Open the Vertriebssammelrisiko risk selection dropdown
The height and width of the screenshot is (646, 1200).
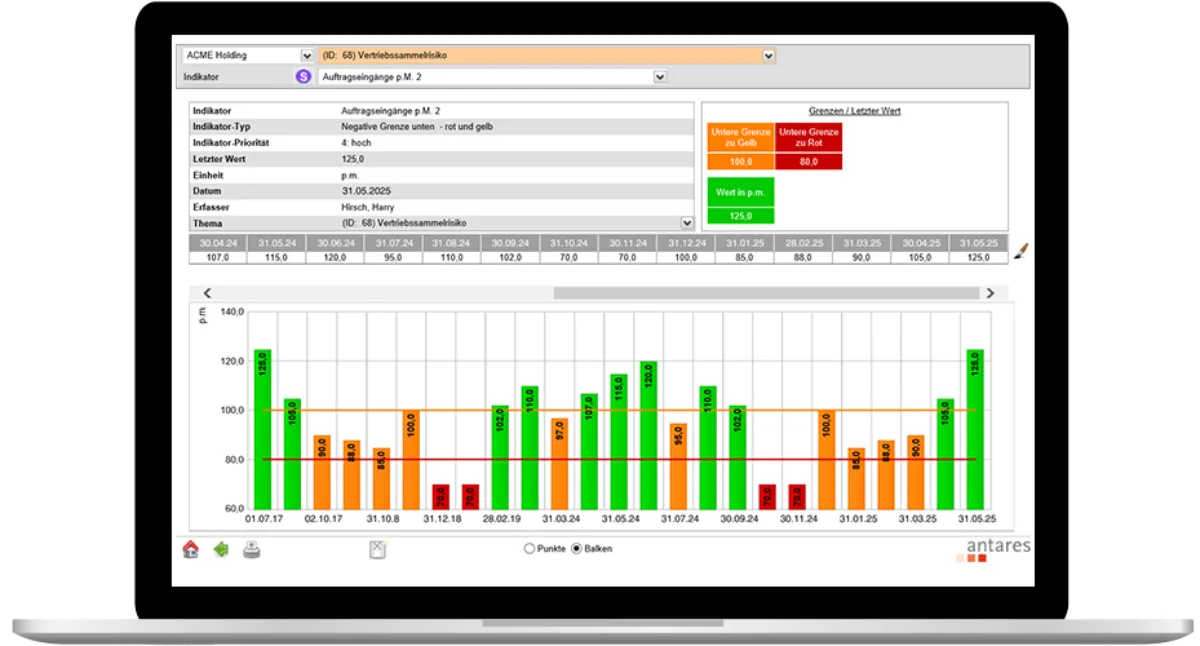tap(768, 55)
